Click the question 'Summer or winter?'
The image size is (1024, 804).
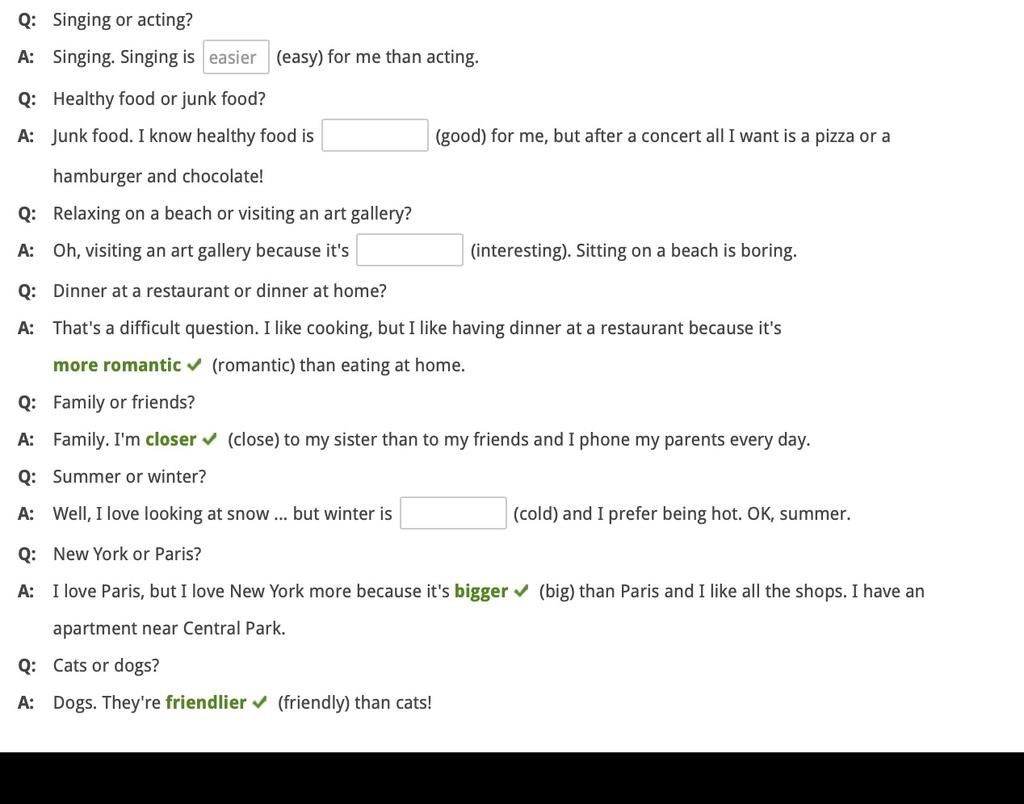pyautogui.click(x=129, y=476)
